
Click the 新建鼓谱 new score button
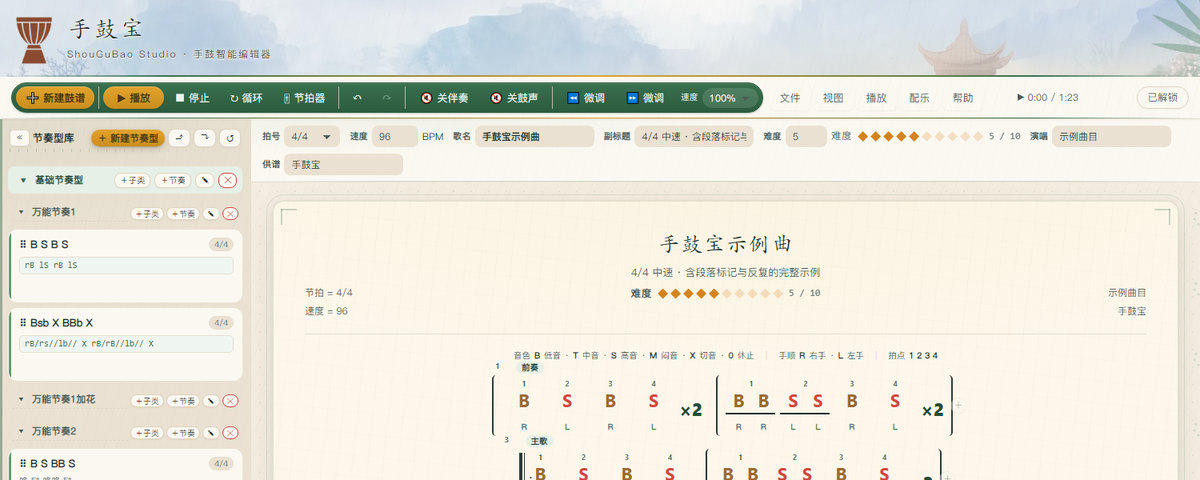[x=56, y=98]
